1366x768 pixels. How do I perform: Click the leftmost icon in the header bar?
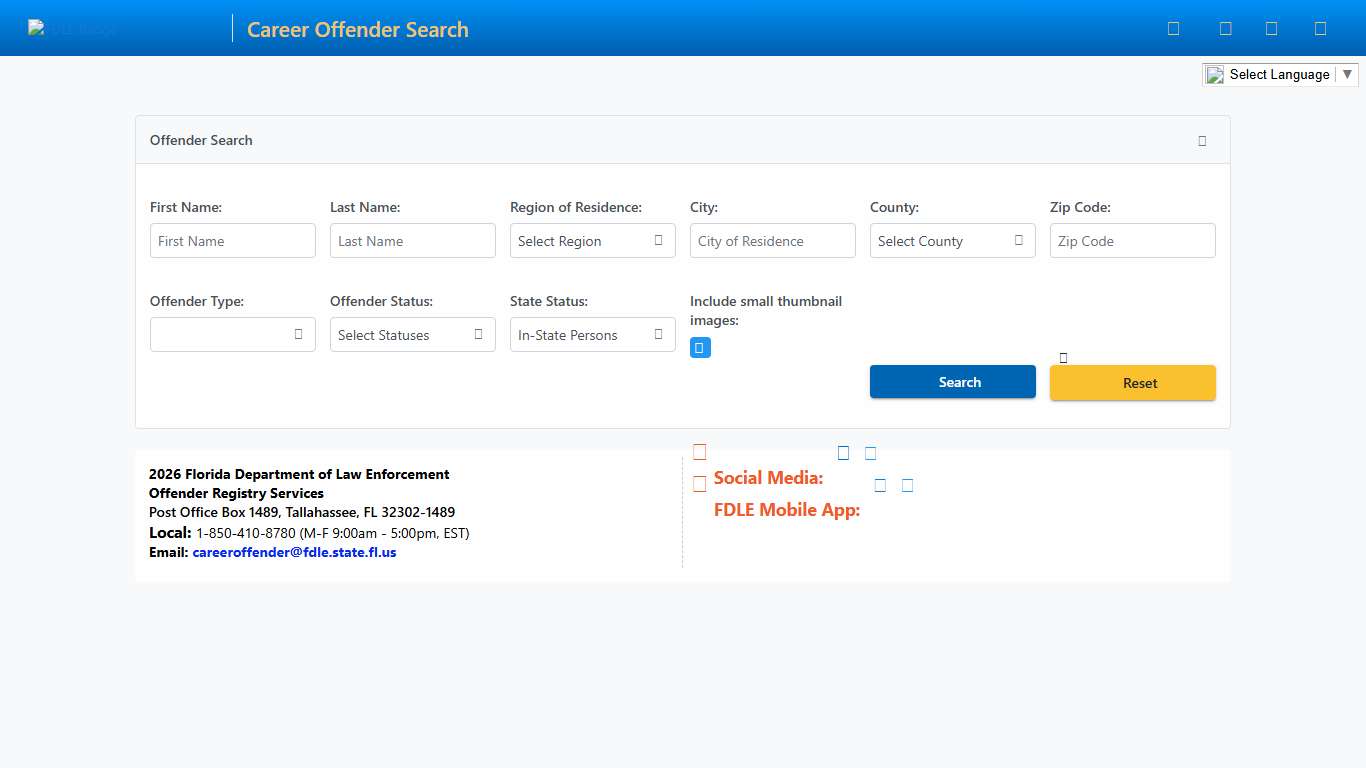[1173, 29]
